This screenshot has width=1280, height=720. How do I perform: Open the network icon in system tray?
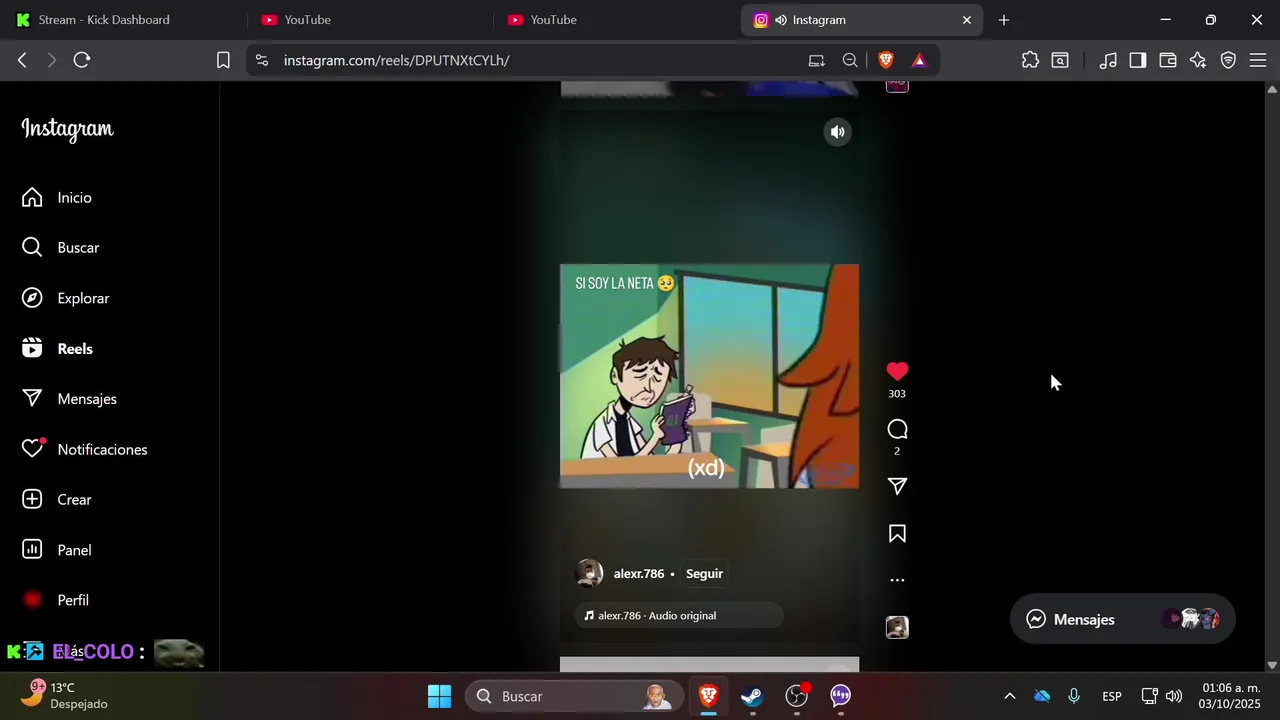point(1150,696)
